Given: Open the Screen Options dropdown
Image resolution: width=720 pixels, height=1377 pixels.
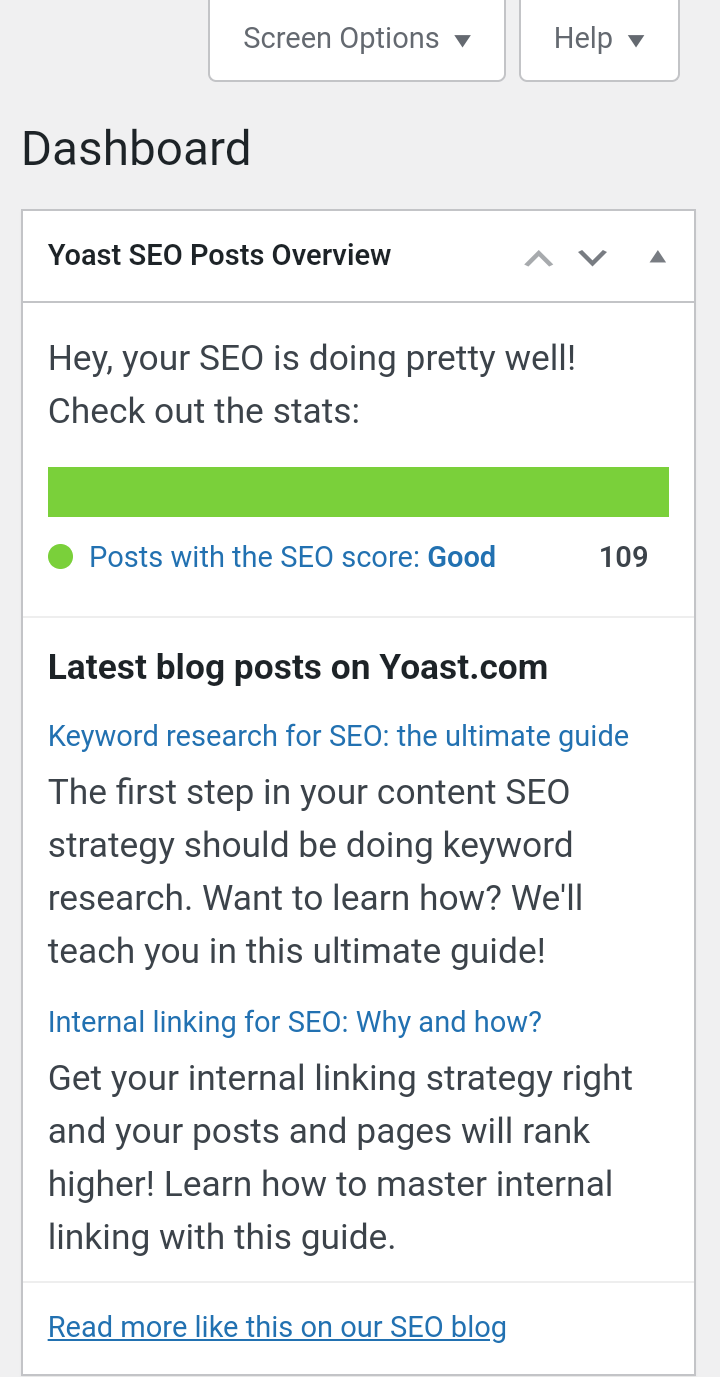Looking at the screenshot, I should click(356, 40).
